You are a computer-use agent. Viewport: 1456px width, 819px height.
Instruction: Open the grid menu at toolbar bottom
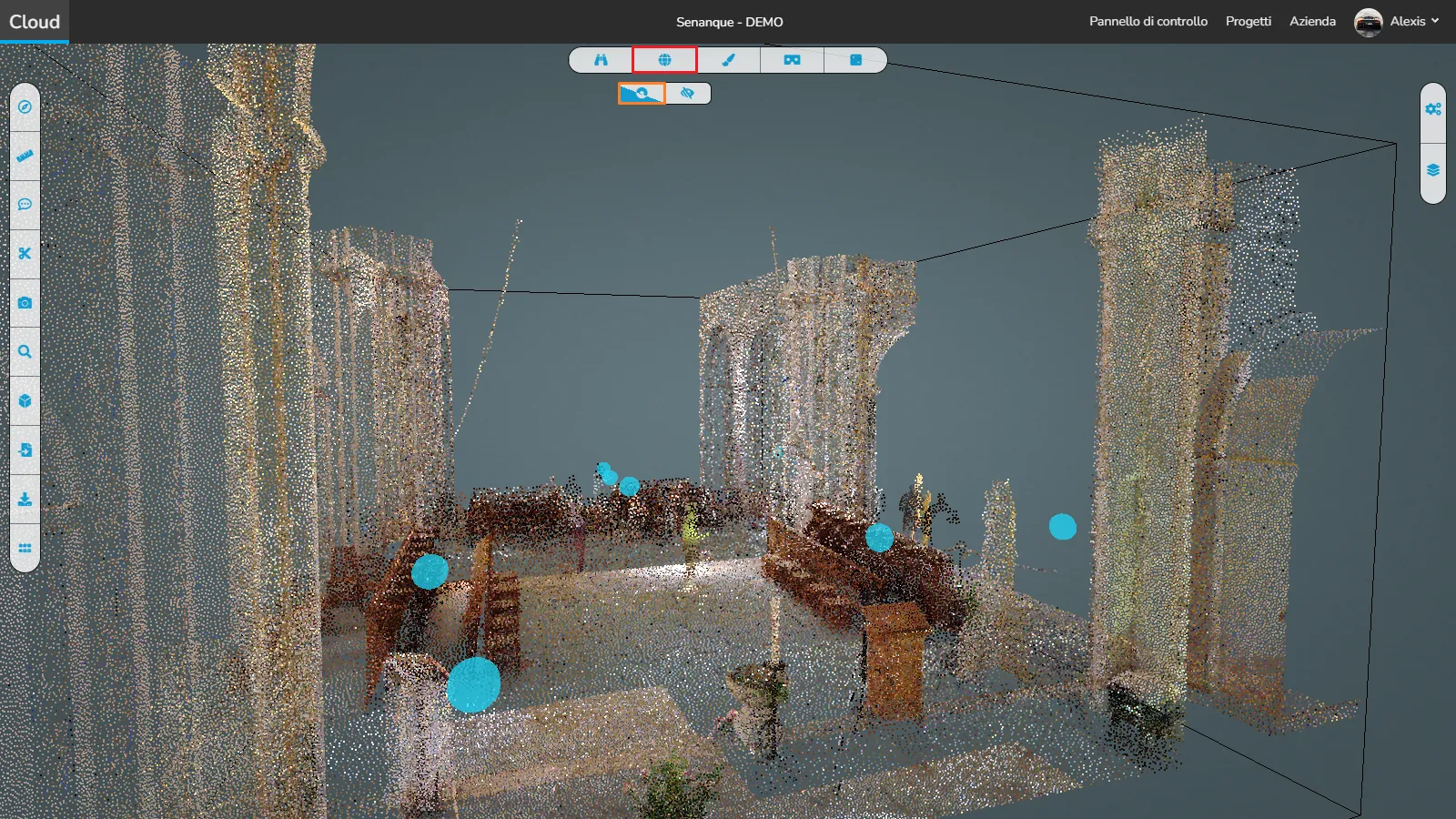[25, 549]
